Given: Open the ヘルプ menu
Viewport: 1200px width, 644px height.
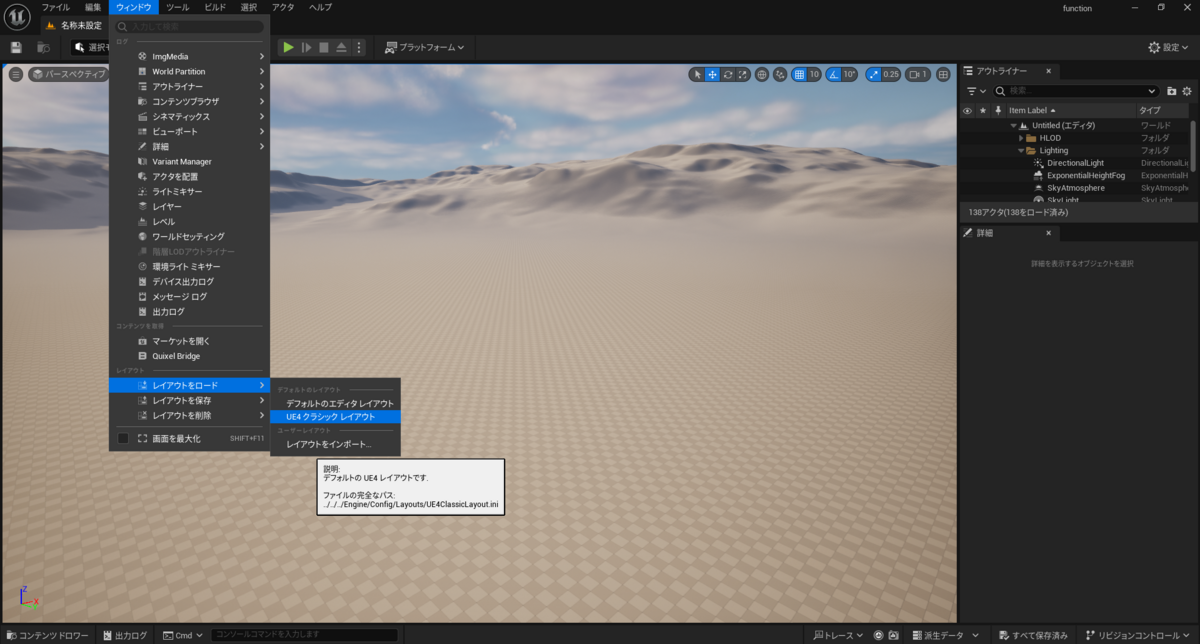Looking at the screenshot, I should pos(320,7).
